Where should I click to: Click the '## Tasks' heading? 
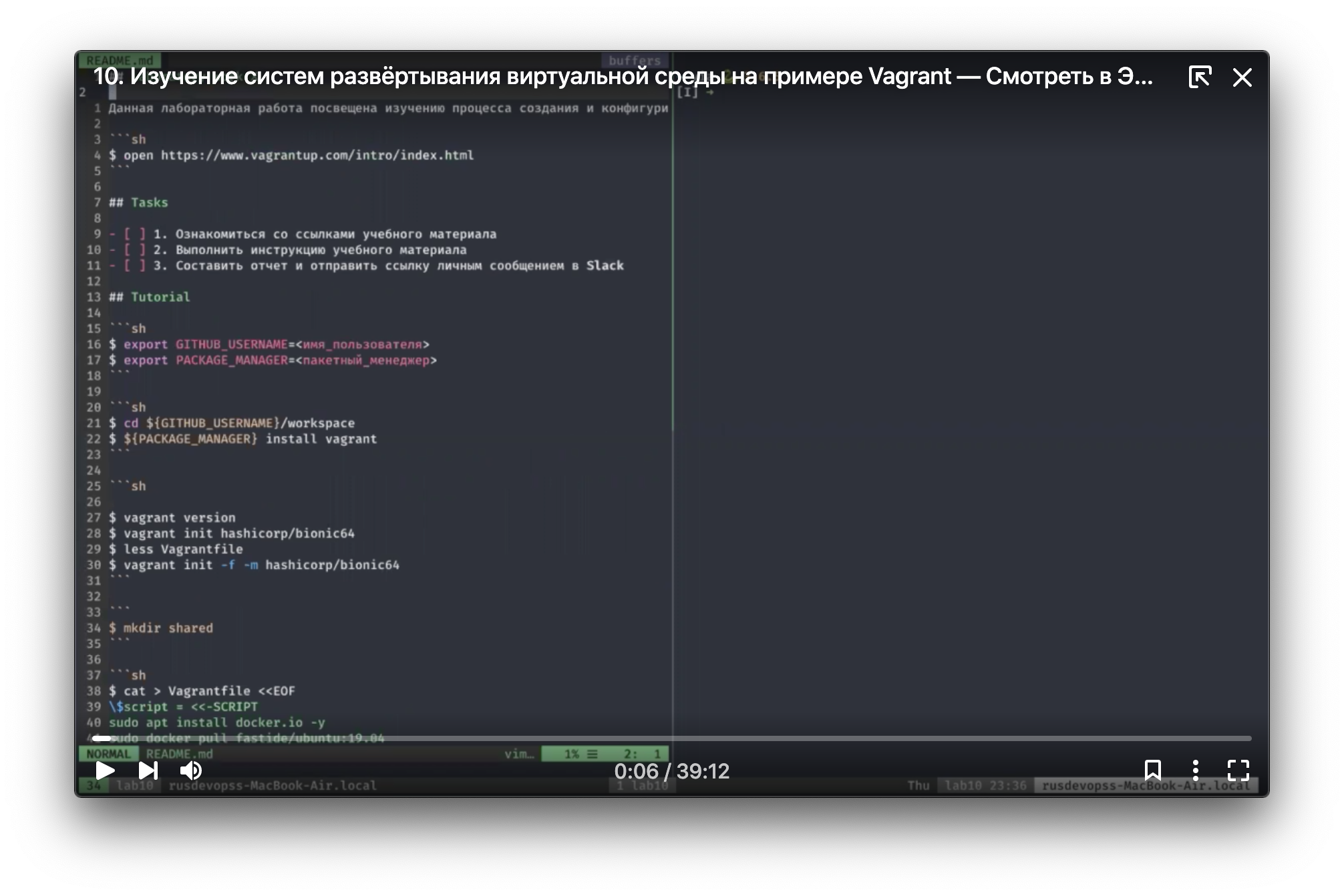[x=138, y=202]
